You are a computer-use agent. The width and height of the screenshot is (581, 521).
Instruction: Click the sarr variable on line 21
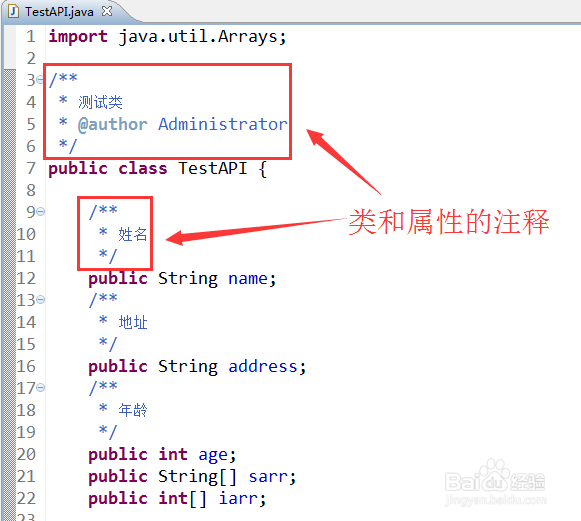[268, 477]
